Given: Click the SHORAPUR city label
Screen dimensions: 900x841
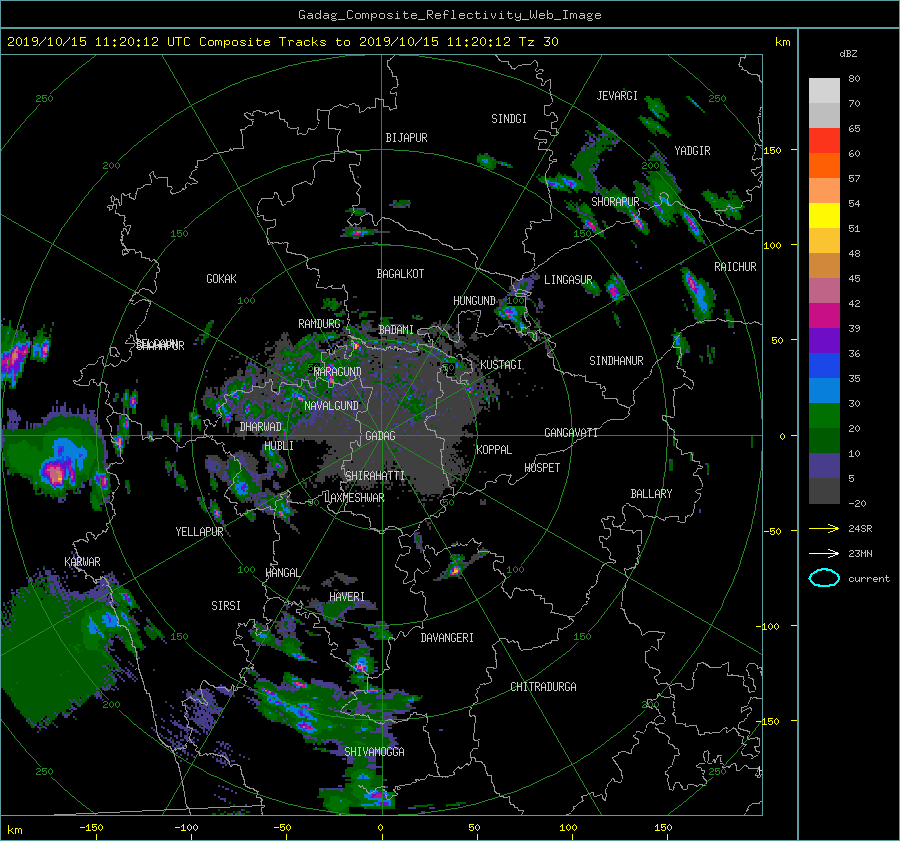Looking at the screenshot, I should coord(615,202).
